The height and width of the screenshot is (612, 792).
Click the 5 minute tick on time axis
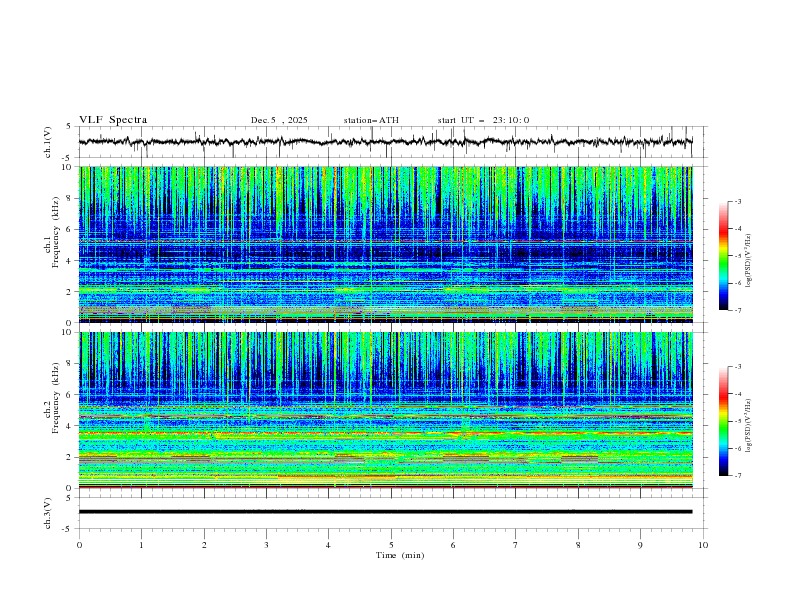[391, 545]
